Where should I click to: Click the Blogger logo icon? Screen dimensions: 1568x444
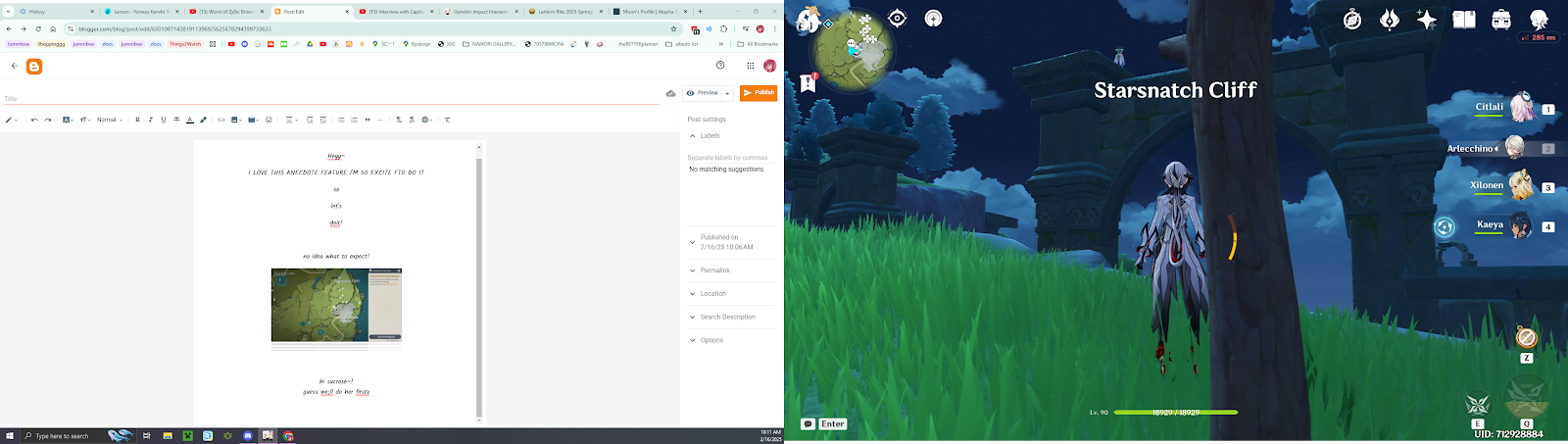pos(34,67)
